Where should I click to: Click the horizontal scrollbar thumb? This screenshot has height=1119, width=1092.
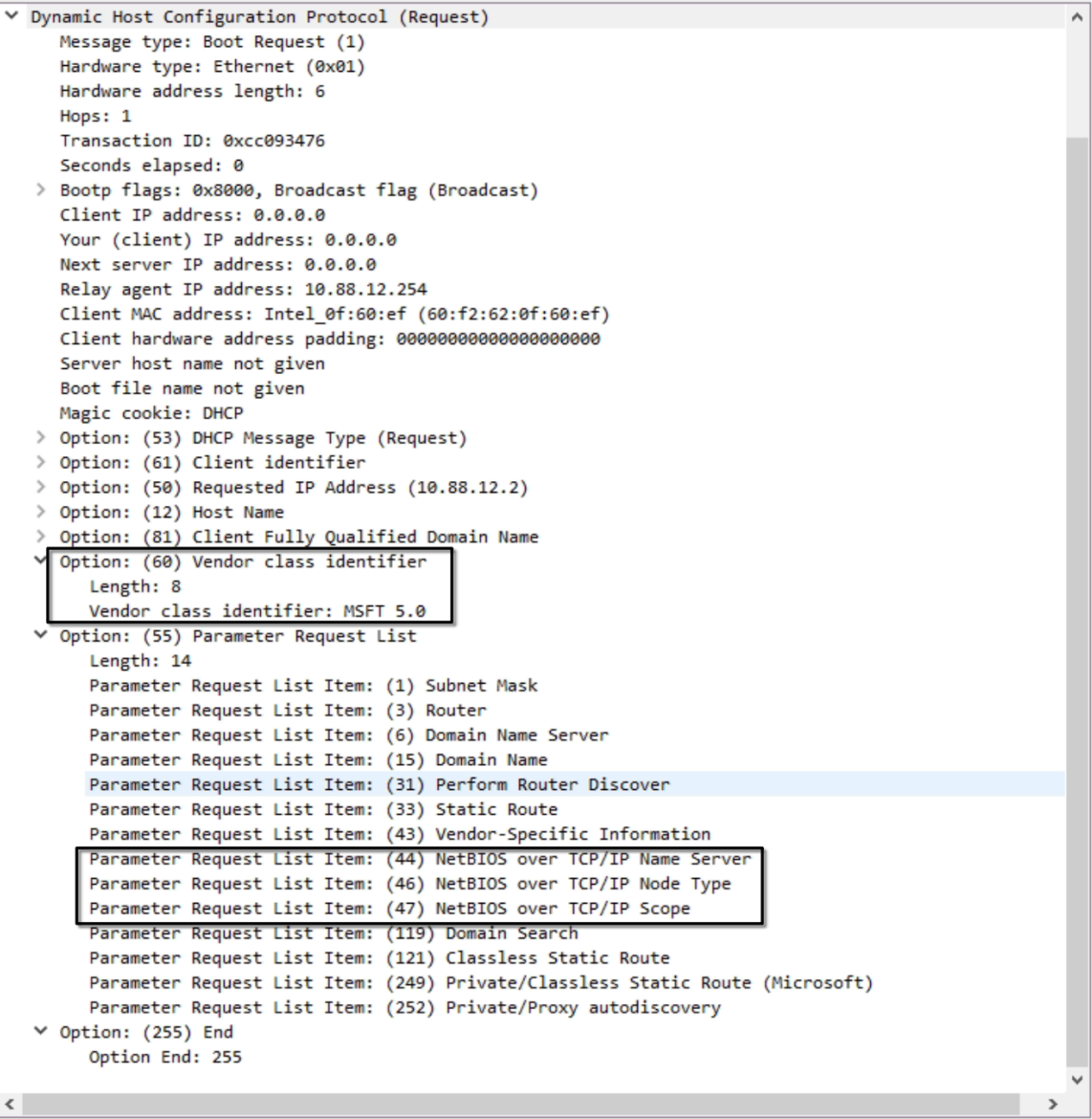click(519, 1104)
